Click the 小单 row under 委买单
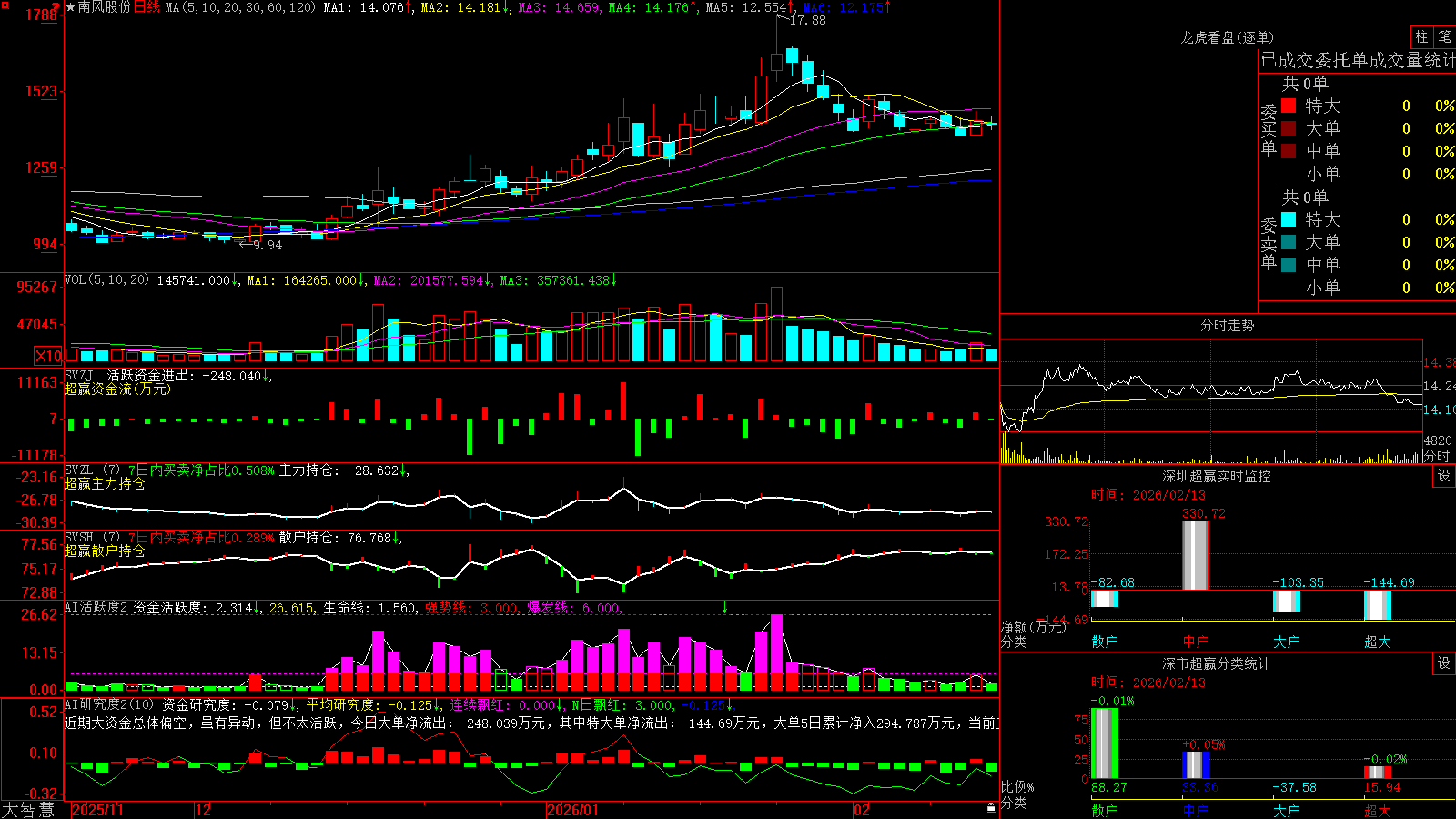The image size is (1456, 819). pyautogui.click(x=1368, y=174)
